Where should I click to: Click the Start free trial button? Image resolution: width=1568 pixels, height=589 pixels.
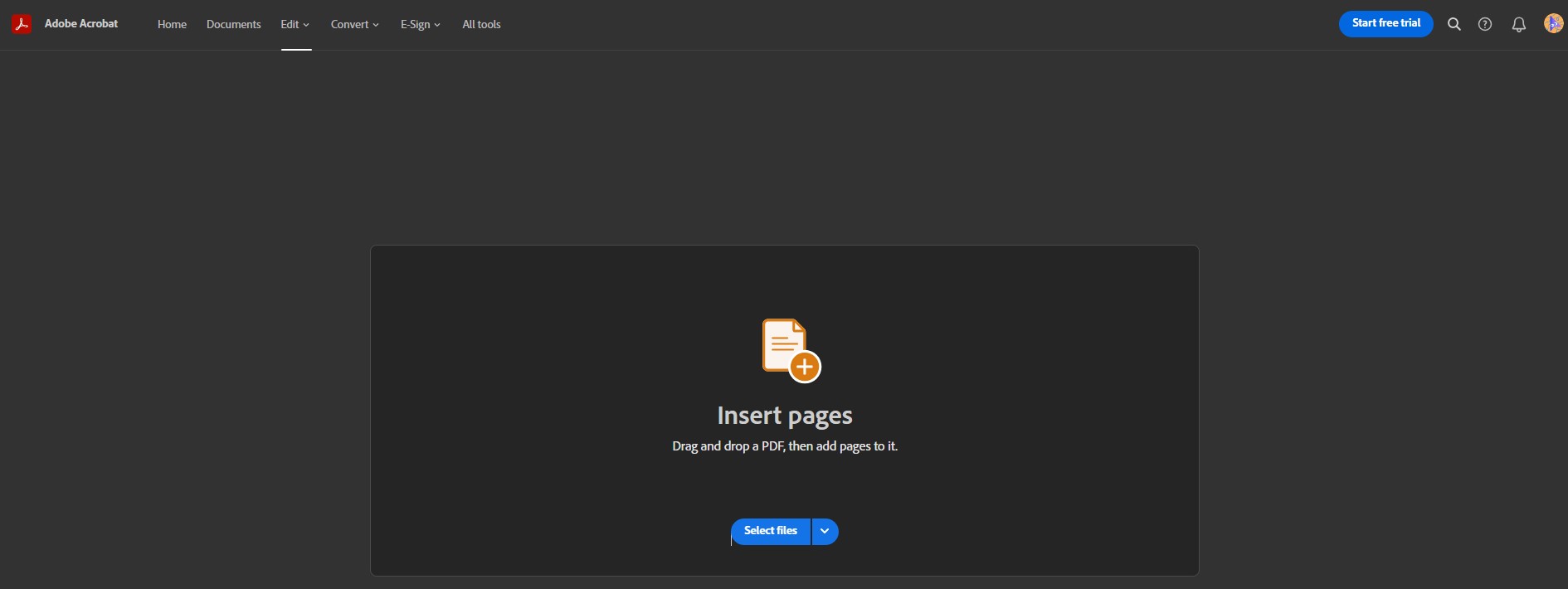1385,24
